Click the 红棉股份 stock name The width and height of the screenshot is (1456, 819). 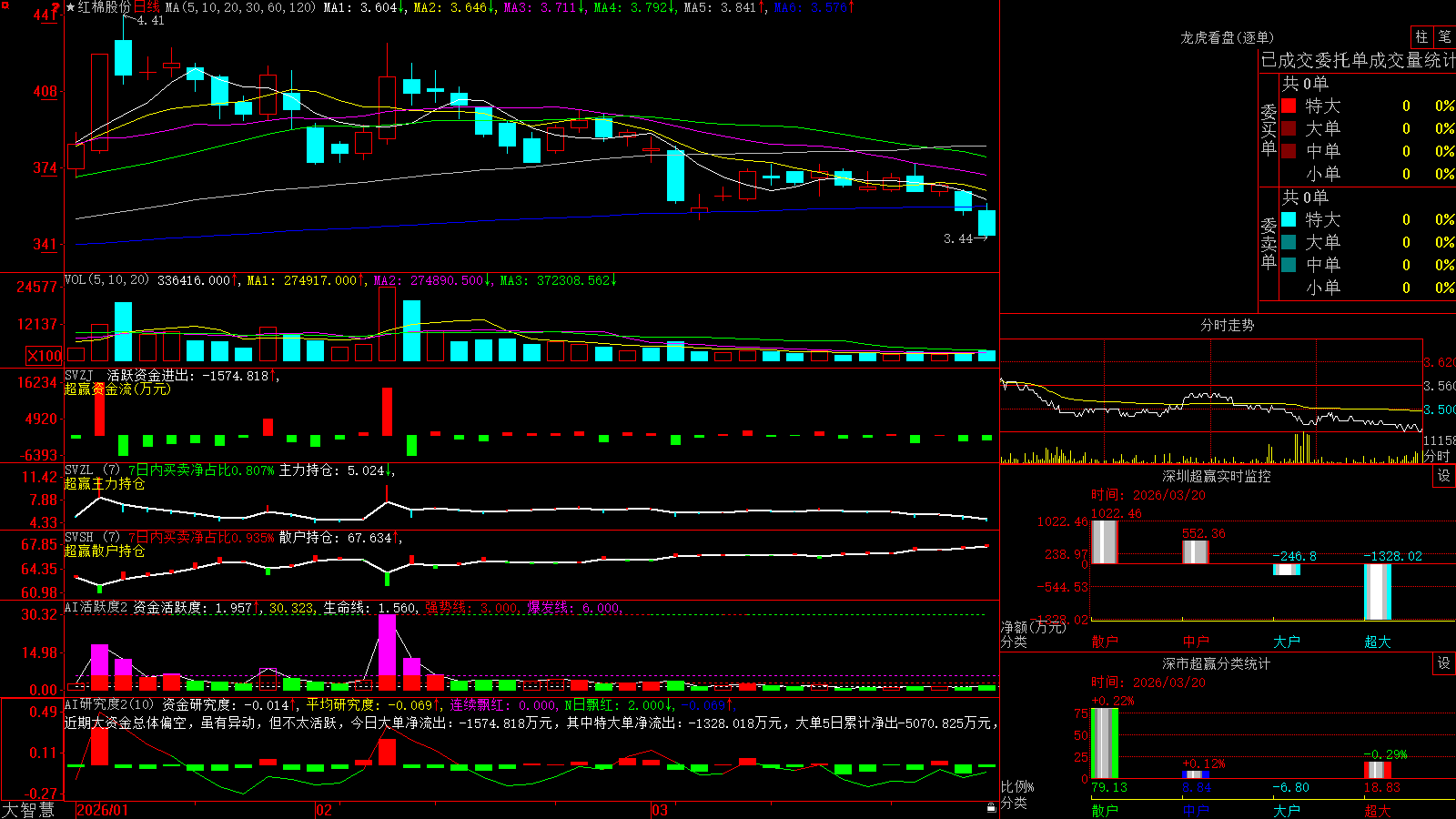(x=105, y=7)
